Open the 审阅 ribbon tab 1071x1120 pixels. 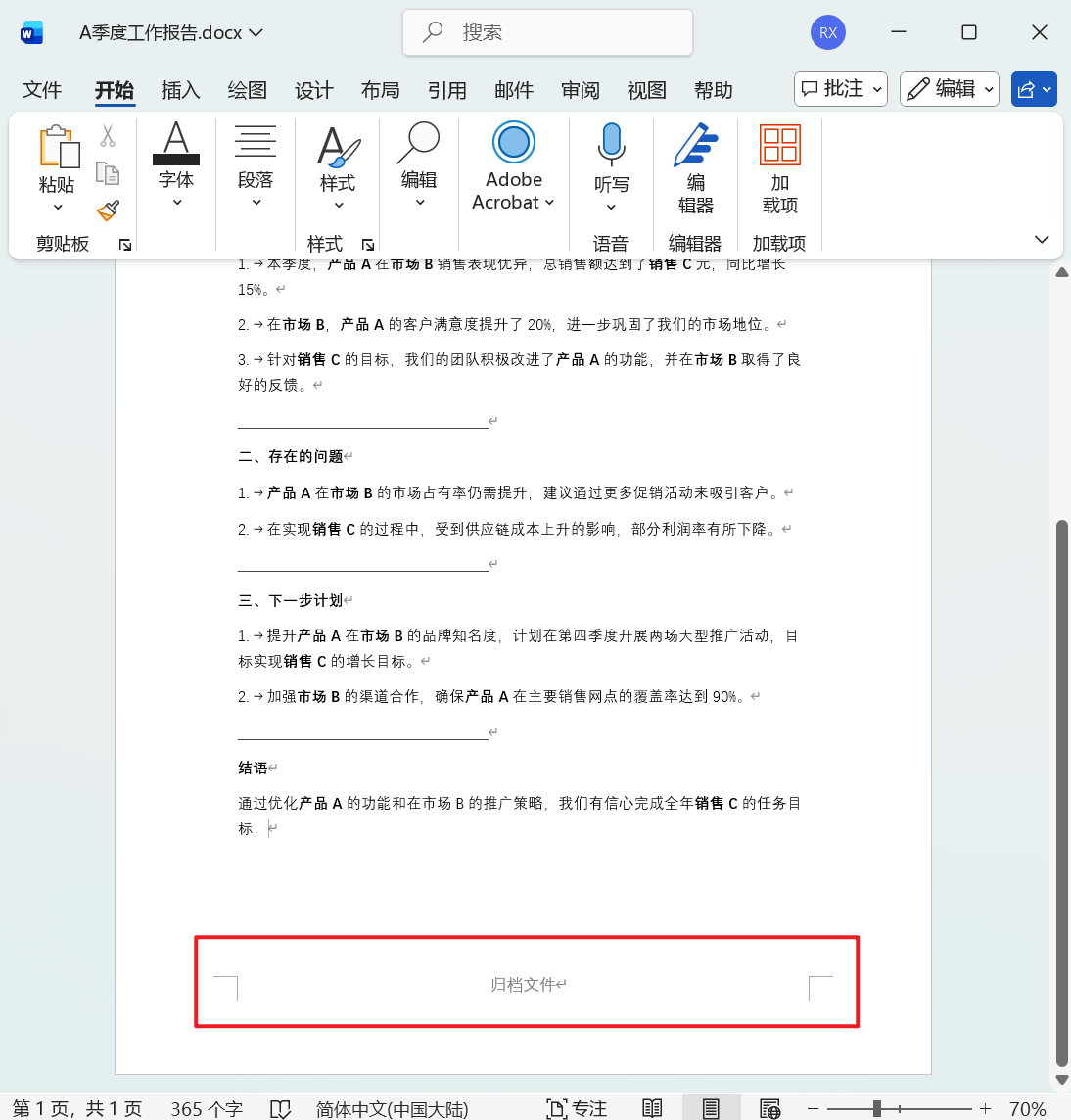point(581,90)
